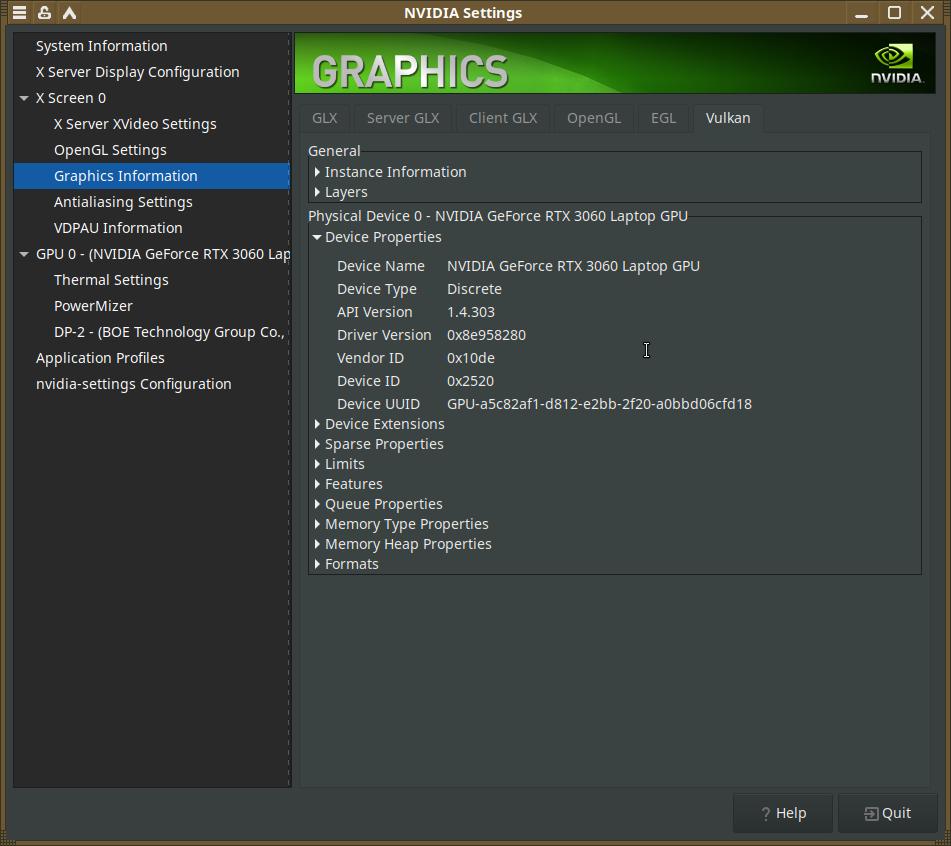Click the Driver Version value 0x8e958280
Screen dimensions: 951x846
pos(486,335)
